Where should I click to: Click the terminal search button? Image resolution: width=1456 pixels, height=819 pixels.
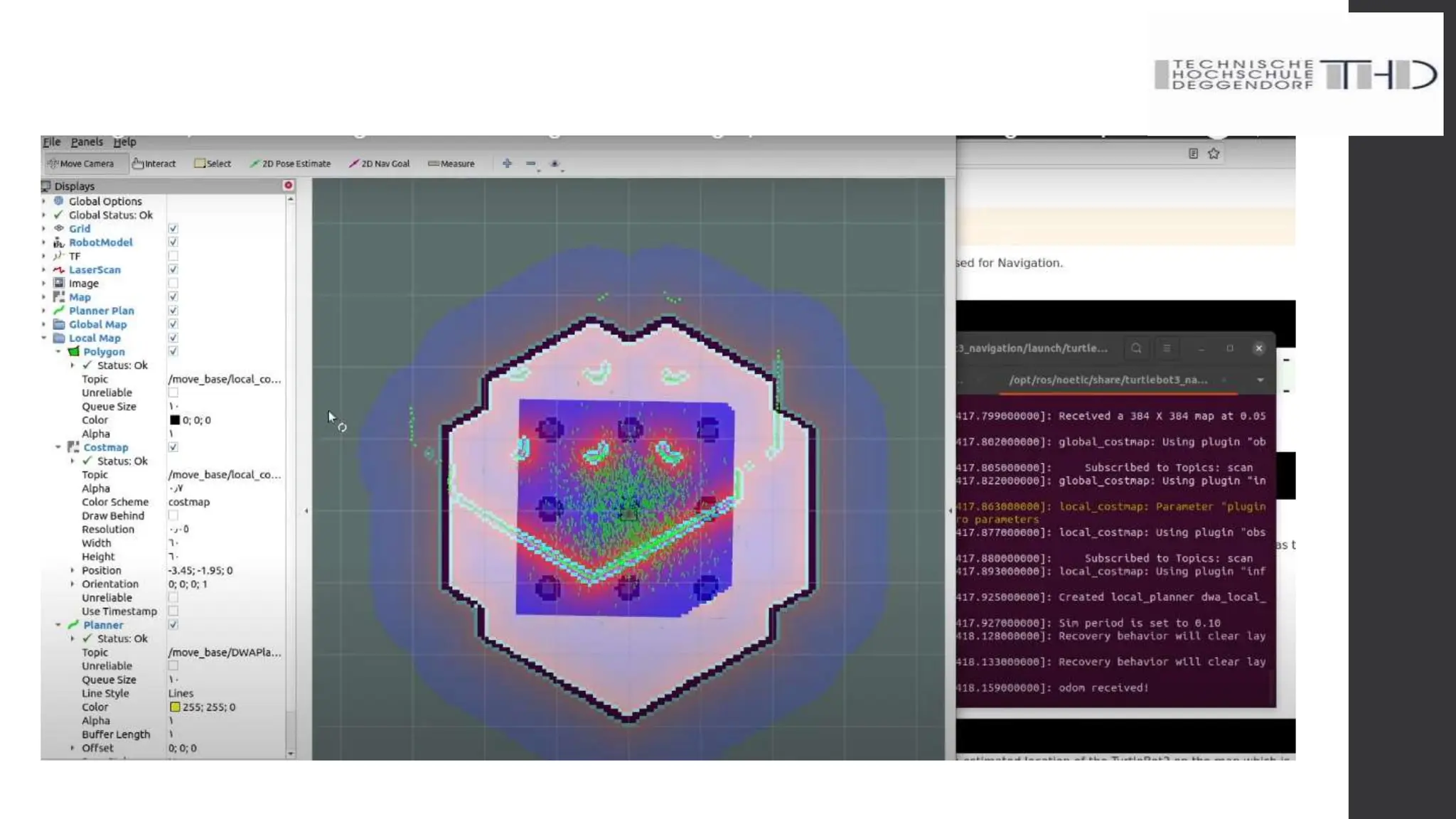1136,348
